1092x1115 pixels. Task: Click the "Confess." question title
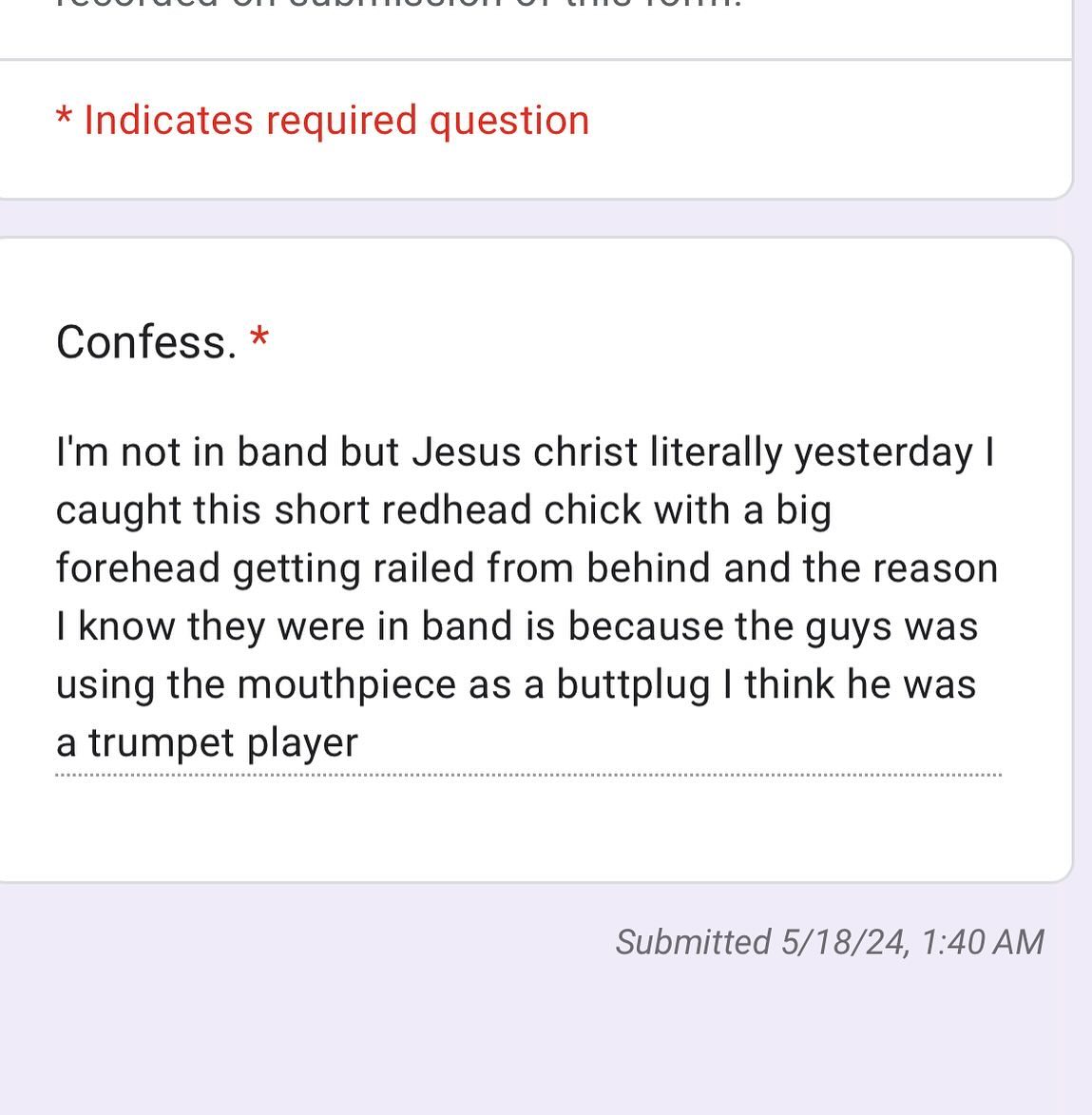145,342
